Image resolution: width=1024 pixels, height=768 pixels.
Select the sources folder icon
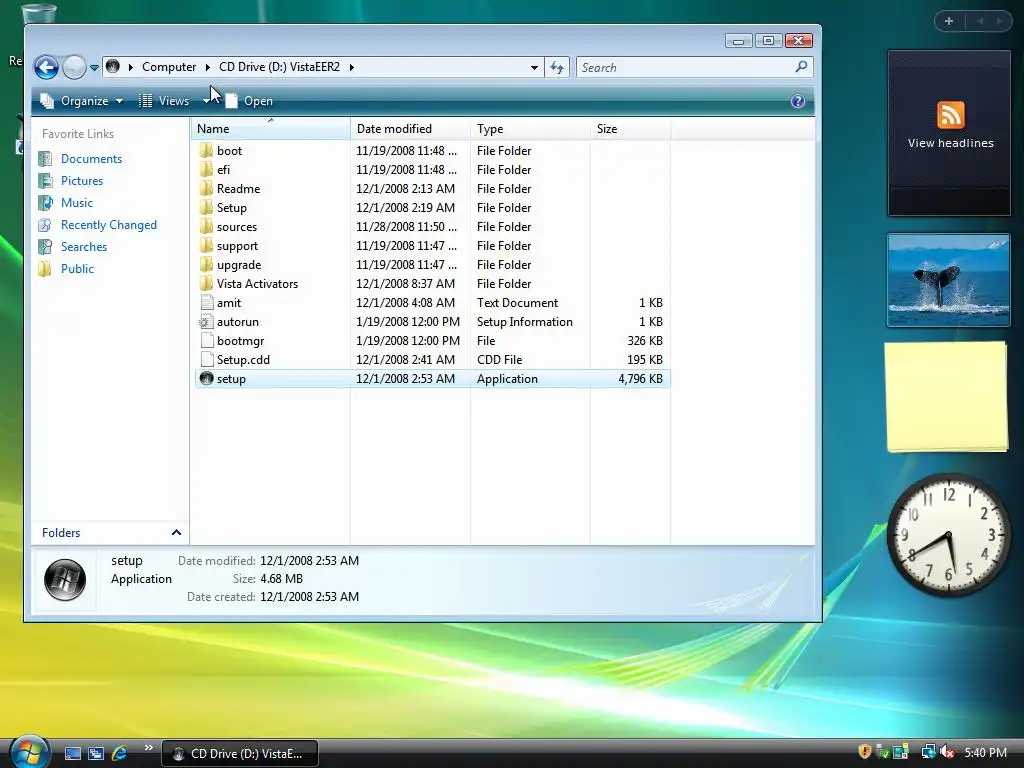206,226
